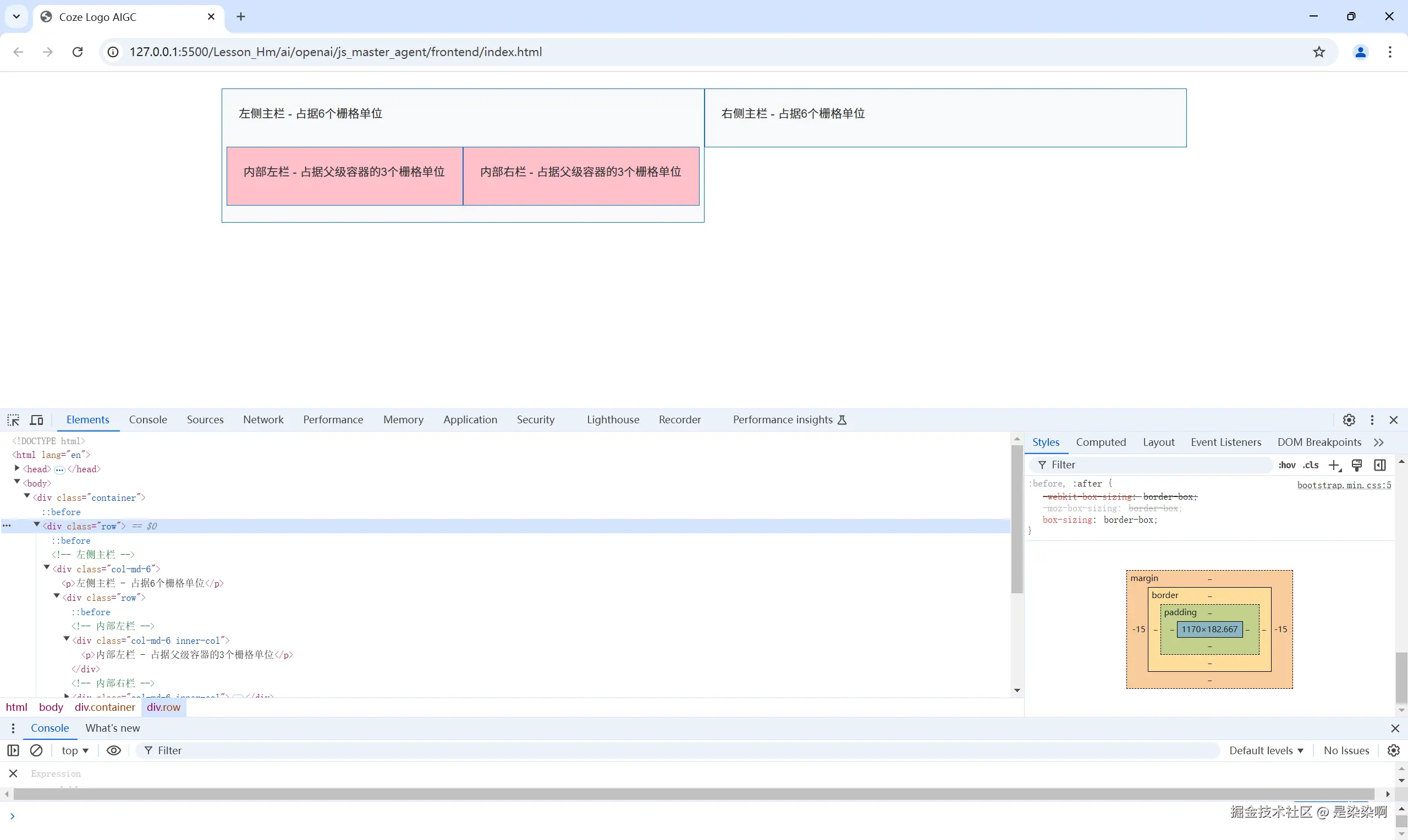Open the Default levels dropdown
The height and width of the screenshot is (840, 1408).
(1266, 750)
